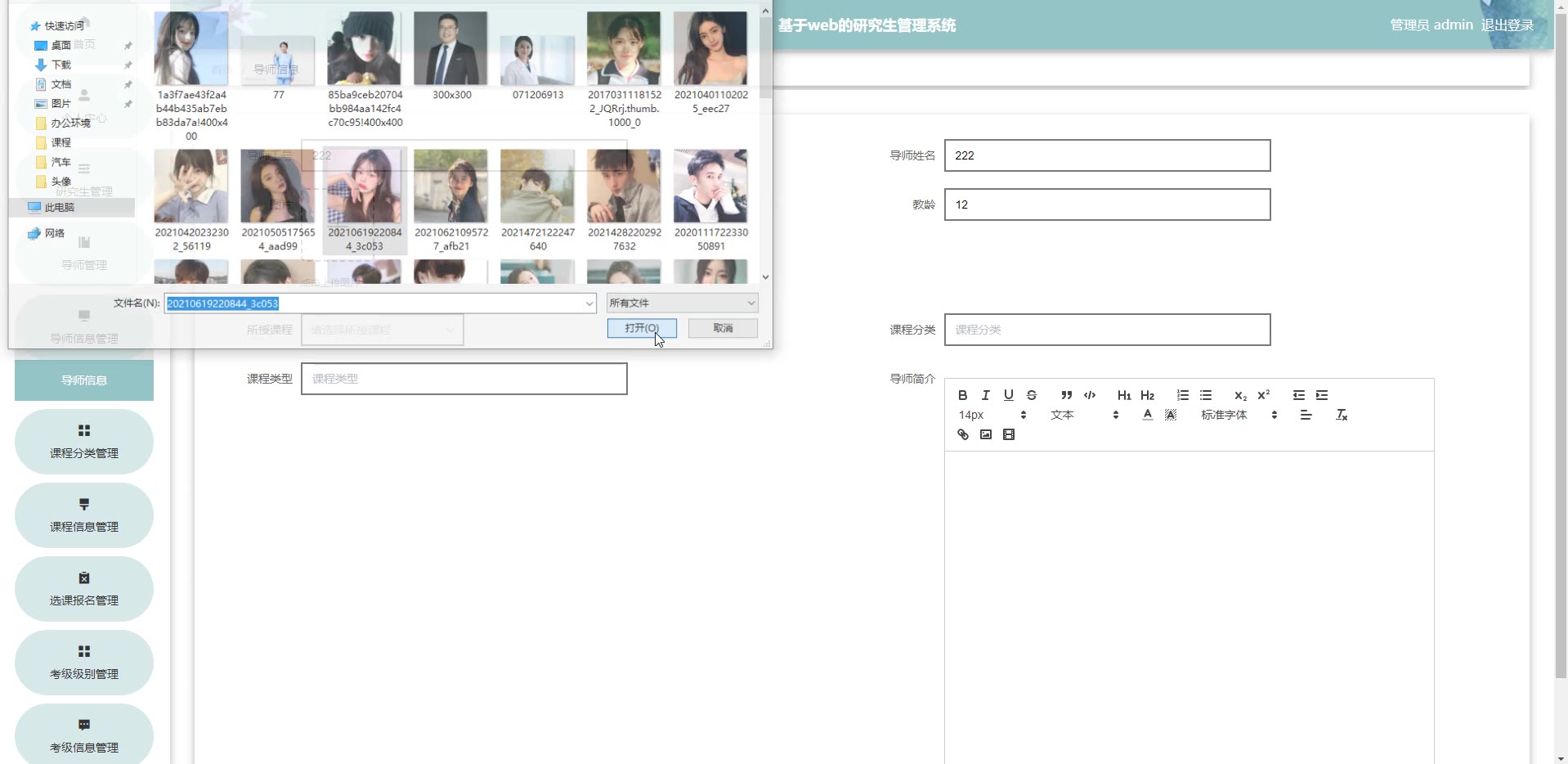The image size is (1568, 764).
Task: Apply superscript formatting
Action: (1263, 395)
